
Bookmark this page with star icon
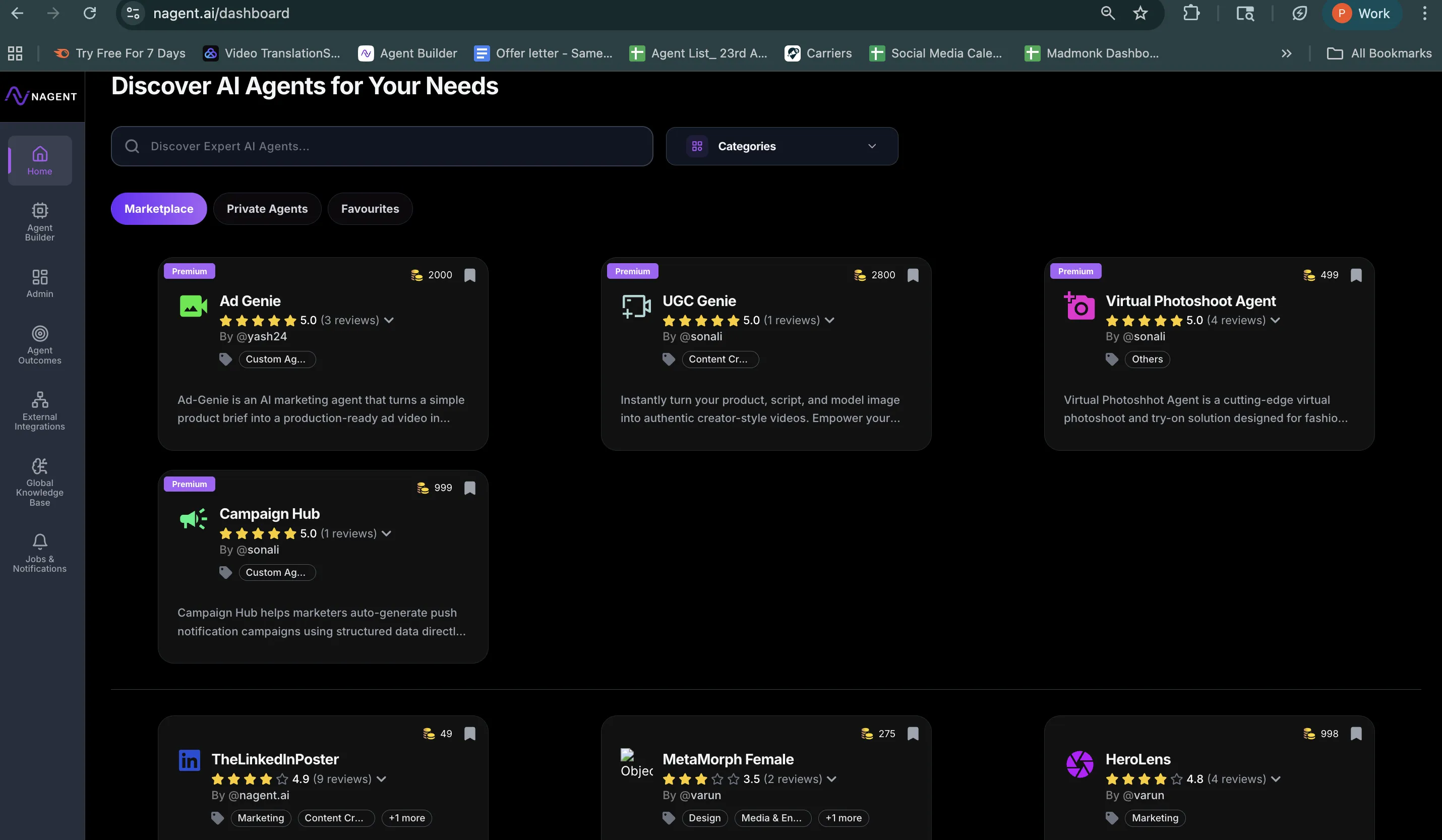tap(1140, 13)
